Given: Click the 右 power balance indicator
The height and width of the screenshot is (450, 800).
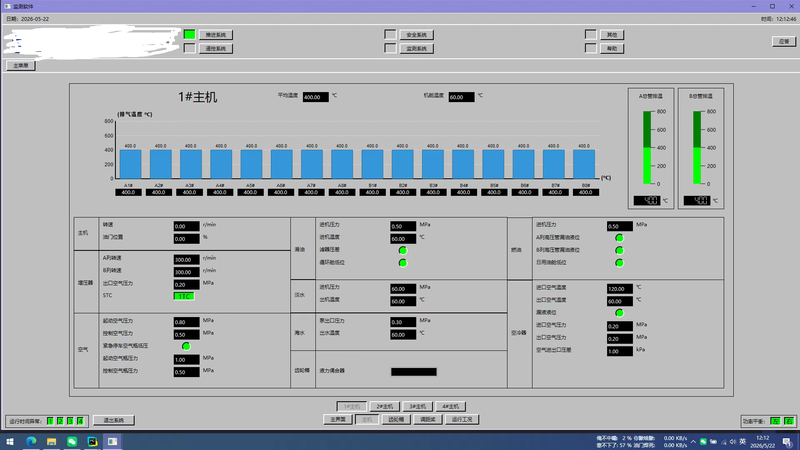Looking at the screenshot, I should [x=789, y=421].
